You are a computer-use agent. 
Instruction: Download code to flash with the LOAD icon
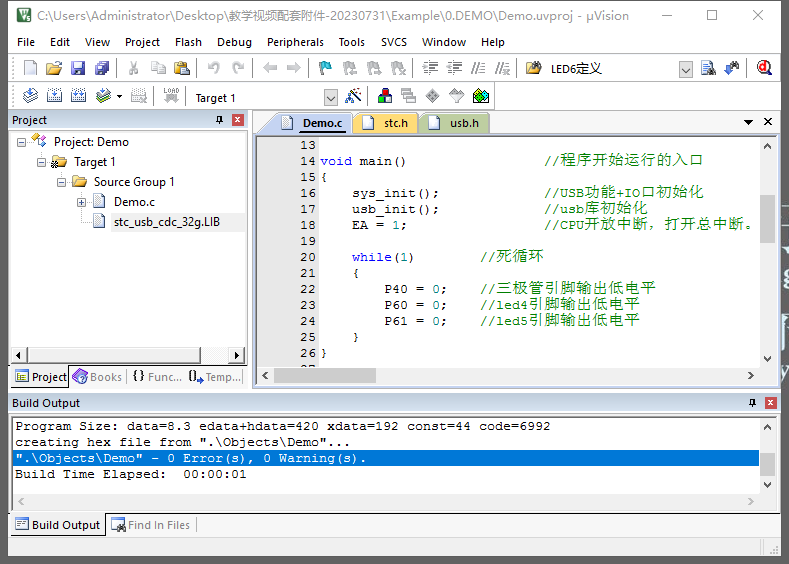pyautogui.click(x=171, y=96)
